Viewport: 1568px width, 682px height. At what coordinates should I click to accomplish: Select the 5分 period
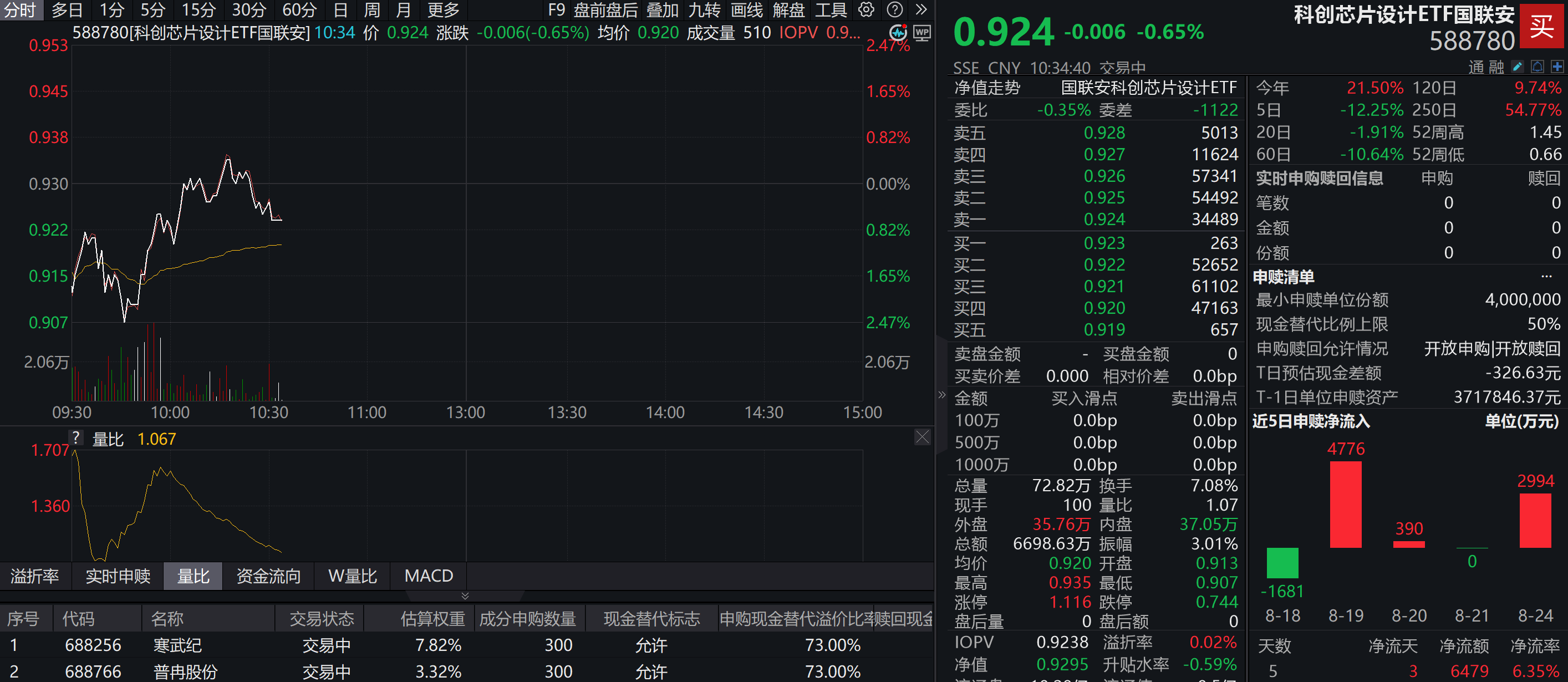152,10
